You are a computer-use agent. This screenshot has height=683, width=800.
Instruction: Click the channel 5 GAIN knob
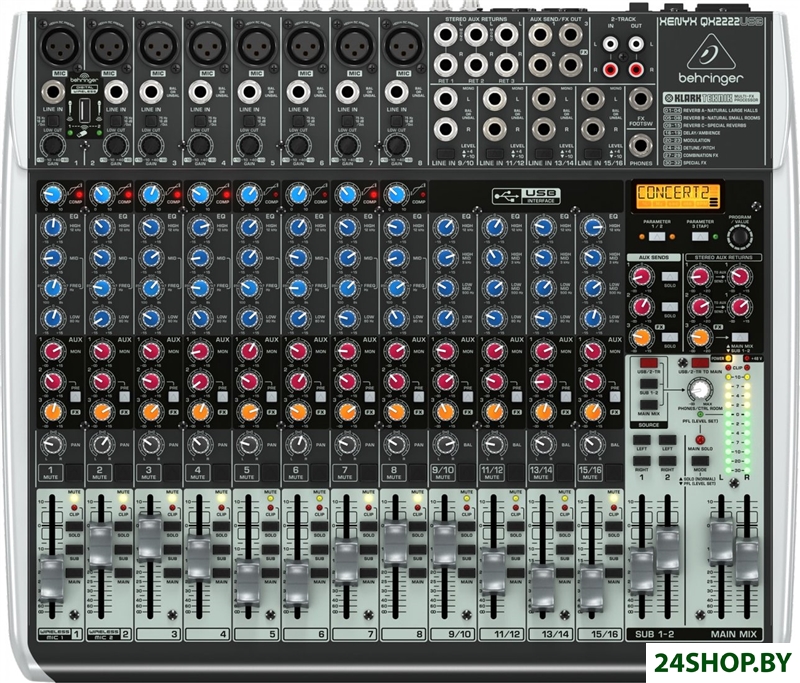pos(249,146)
